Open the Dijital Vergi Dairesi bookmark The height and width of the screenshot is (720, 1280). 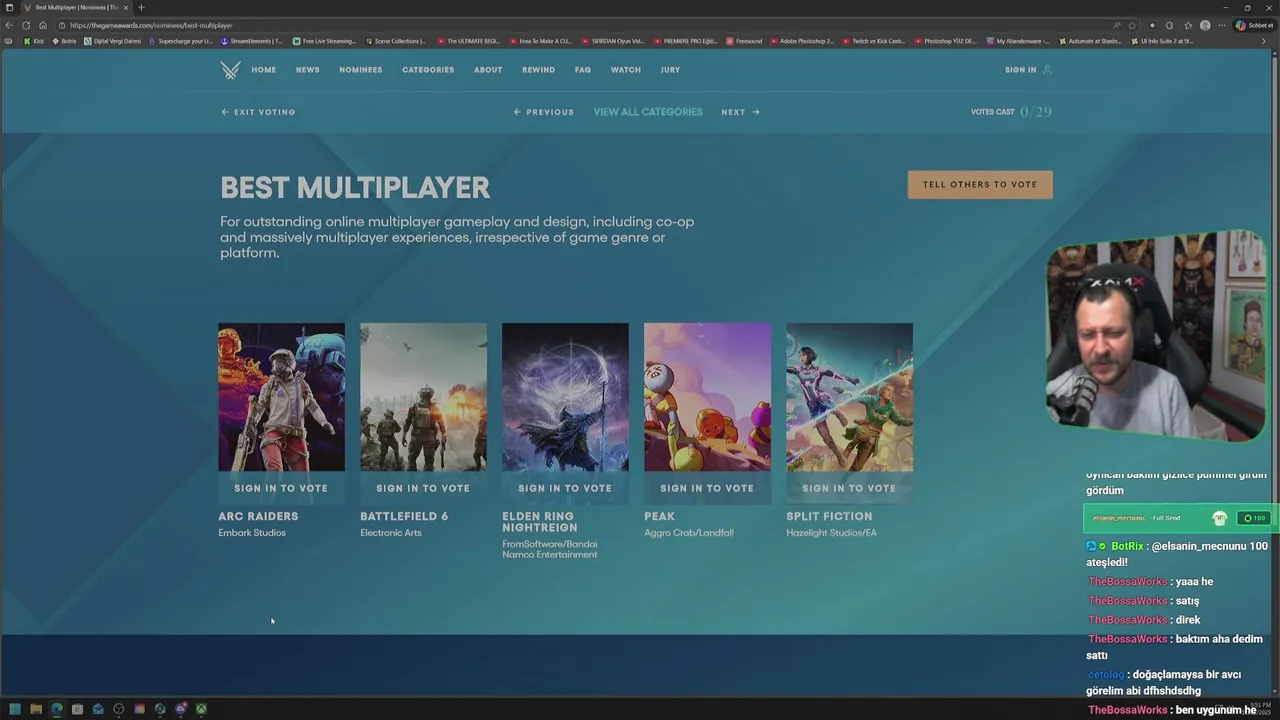(113, 41)
